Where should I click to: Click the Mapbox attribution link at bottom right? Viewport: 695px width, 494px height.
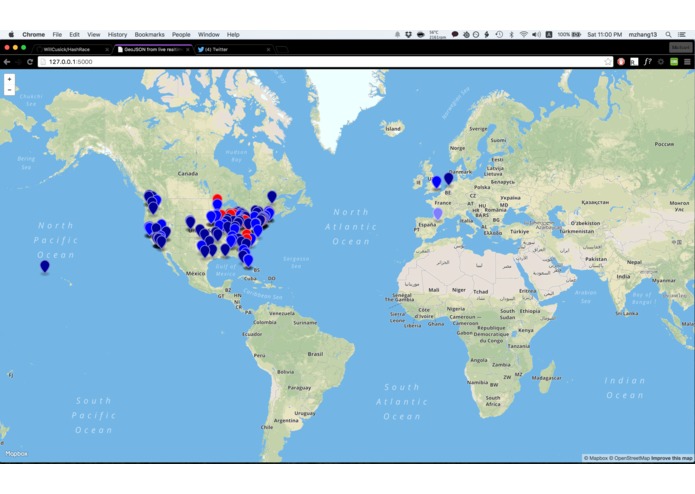[x=595, y=458]
